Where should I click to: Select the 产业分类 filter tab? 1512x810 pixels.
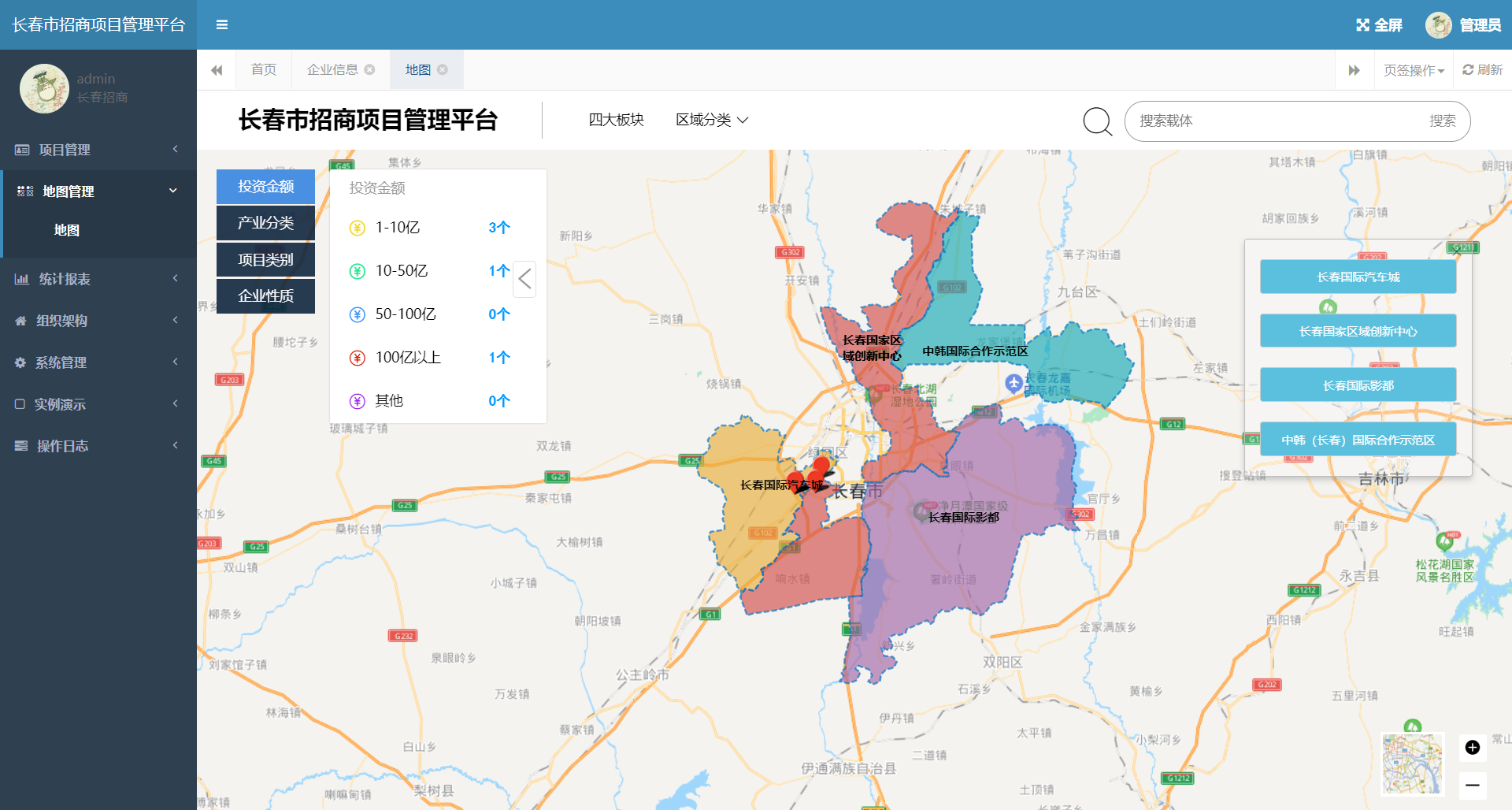pyautogui.click(x=265, y=223)
